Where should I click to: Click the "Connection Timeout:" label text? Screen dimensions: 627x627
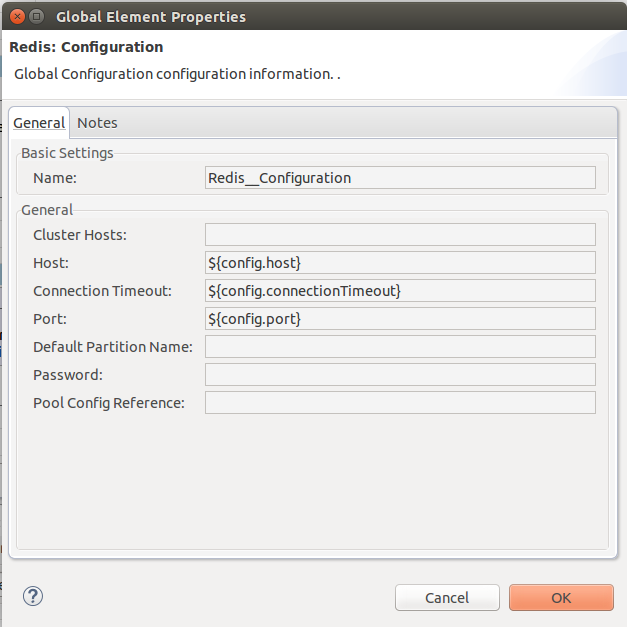(x=102, y=291)
